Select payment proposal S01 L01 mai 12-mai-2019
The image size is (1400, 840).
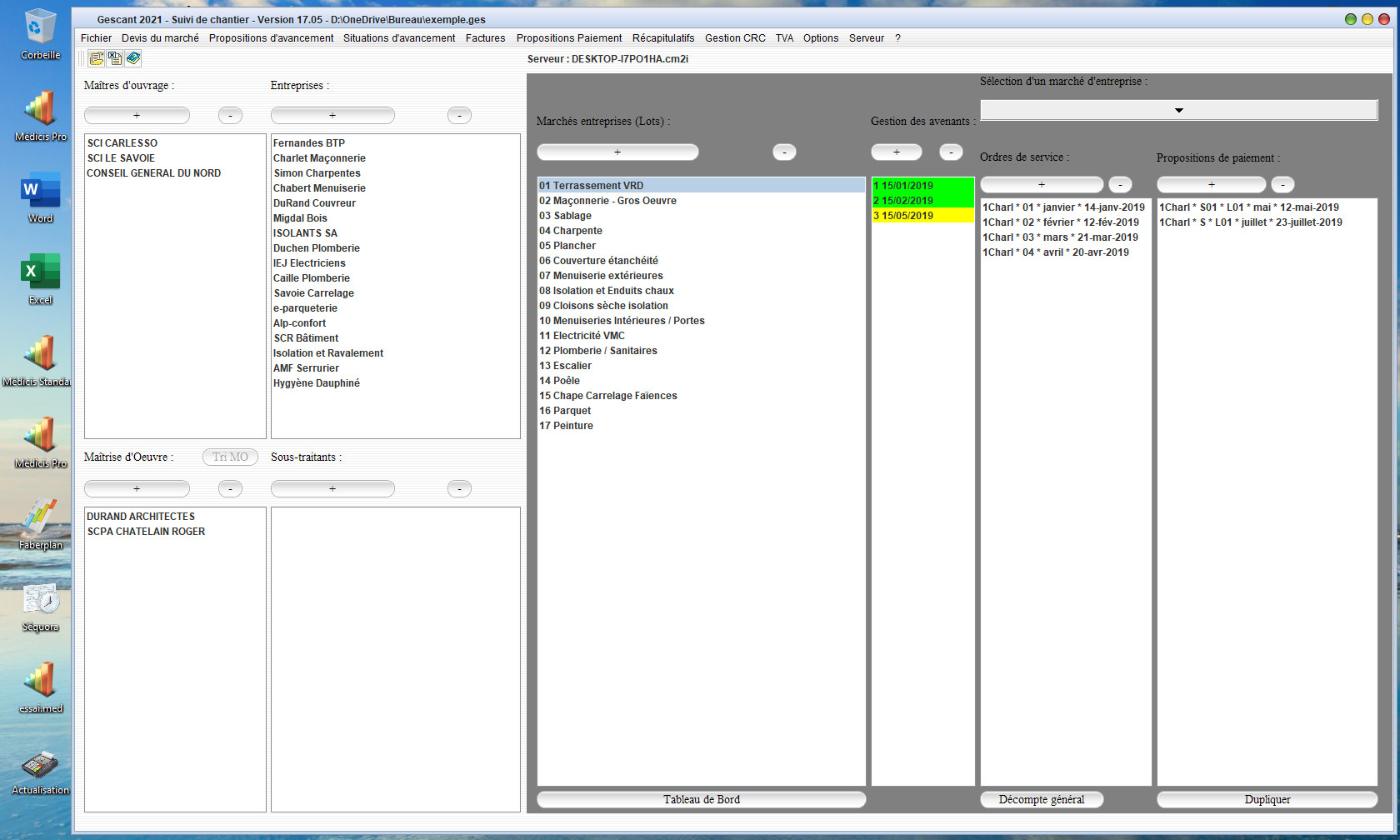point(1267,207)
